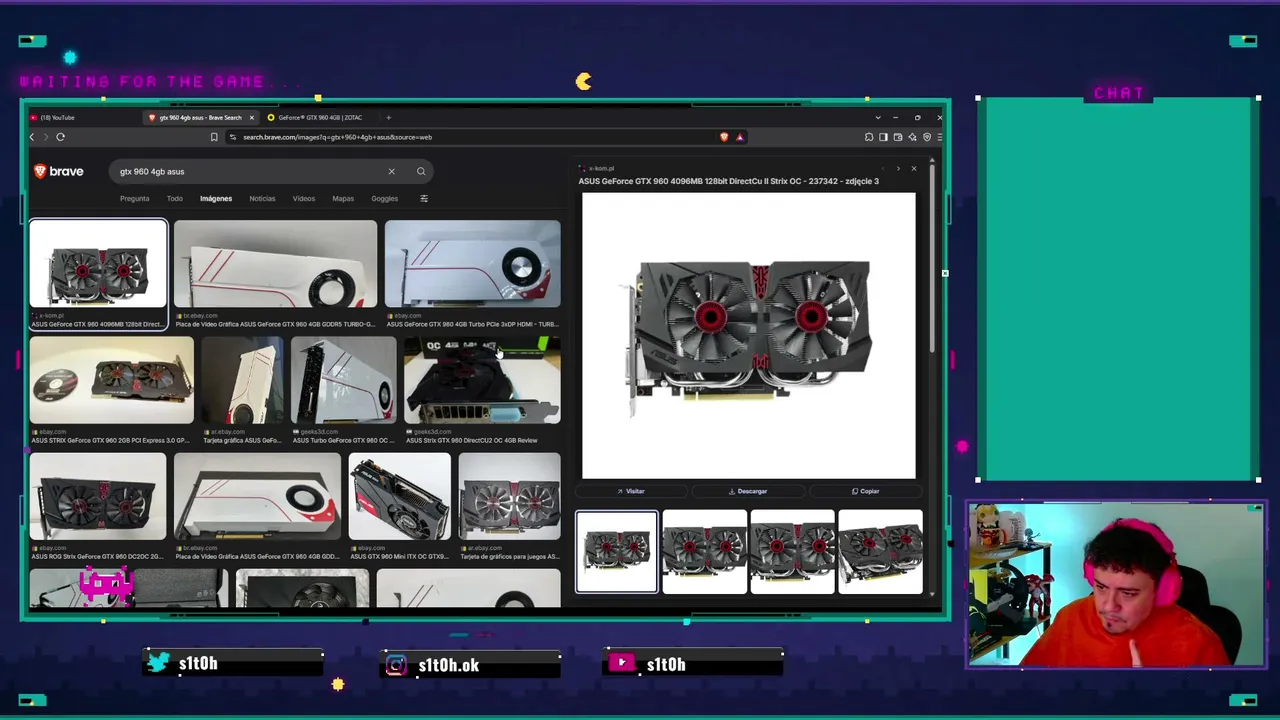Open the tr.ebay.com Placa de Video Gráfica result
Viewport: 1280px width, 720px height.
pos(275,274)
